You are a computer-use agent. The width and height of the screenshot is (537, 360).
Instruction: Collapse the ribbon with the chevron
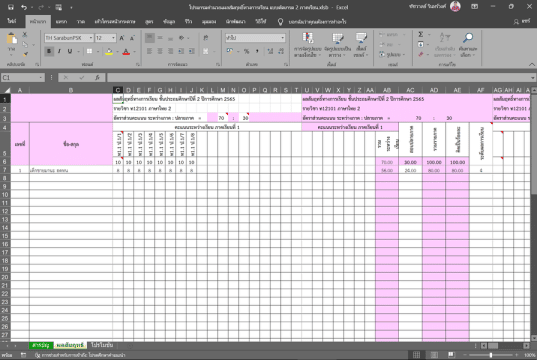(532, 64)
